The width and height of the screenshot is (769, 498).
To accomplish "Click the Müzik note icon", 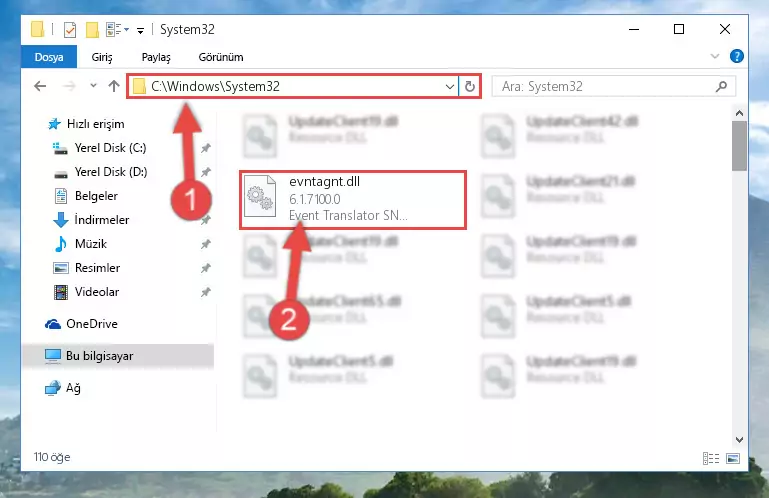I will tap(61, 244).
